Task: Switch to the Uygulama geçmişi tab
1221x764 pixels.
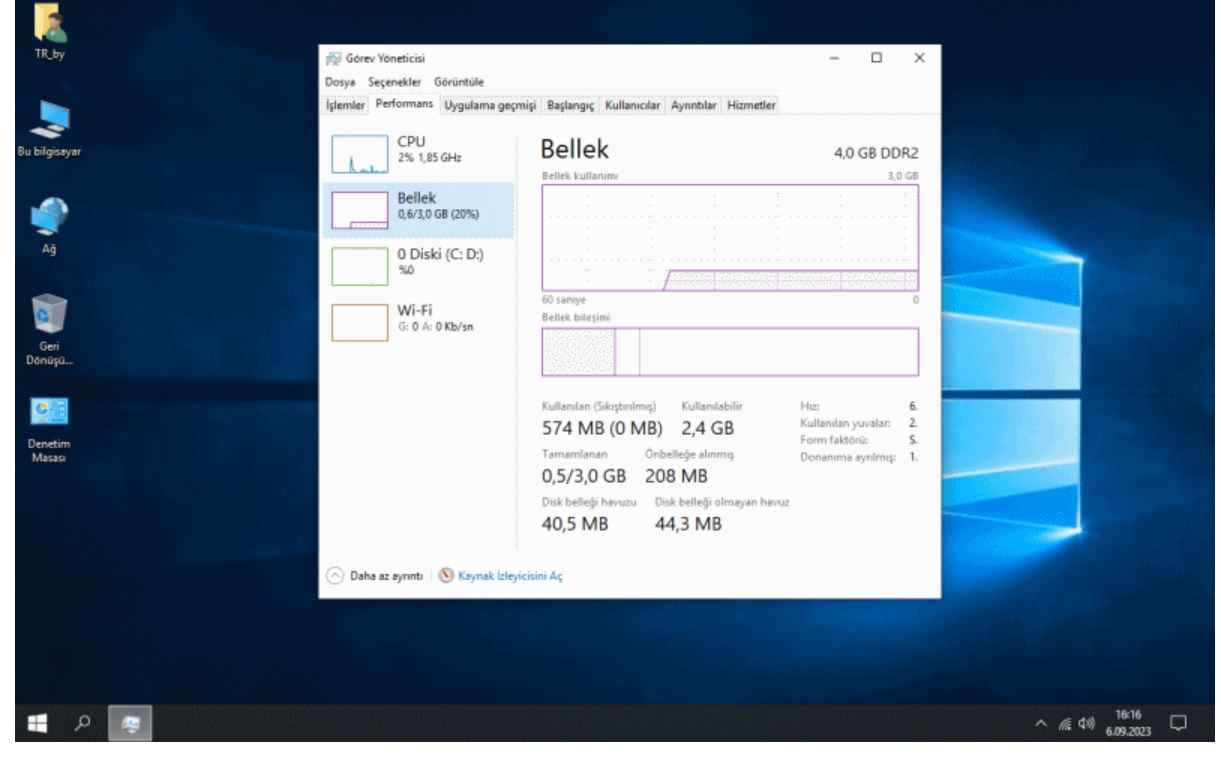Action: pyautogui.click(x=491, y=105)
